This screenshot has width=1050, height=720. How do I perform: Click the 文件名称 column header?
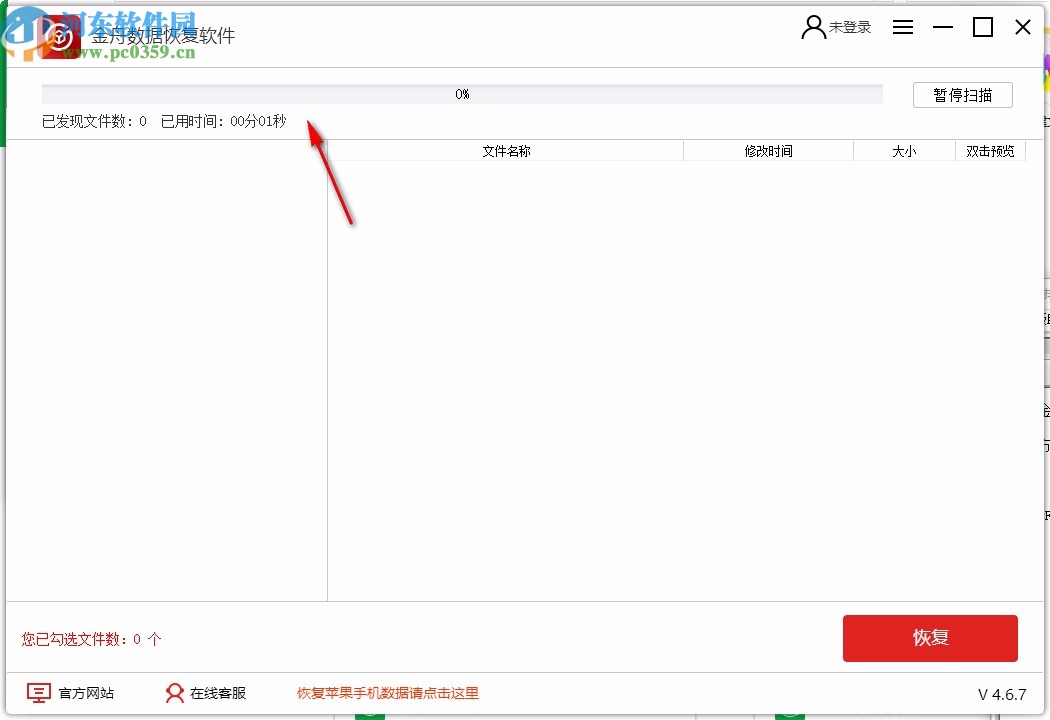[505, 150]
